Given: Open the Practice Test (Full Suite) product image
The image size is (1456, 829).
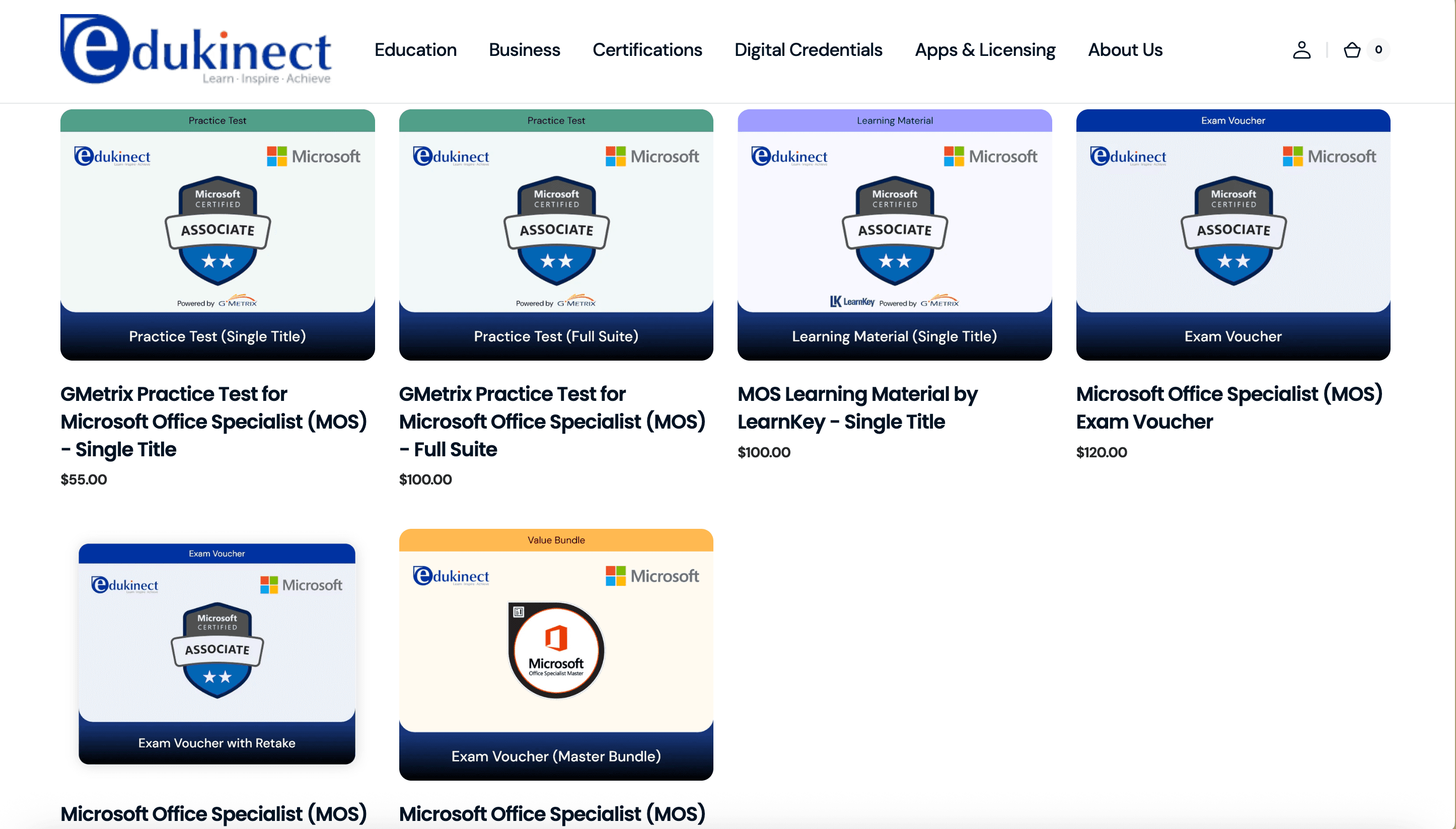Looking at the screenshot, I should (556, 235).
